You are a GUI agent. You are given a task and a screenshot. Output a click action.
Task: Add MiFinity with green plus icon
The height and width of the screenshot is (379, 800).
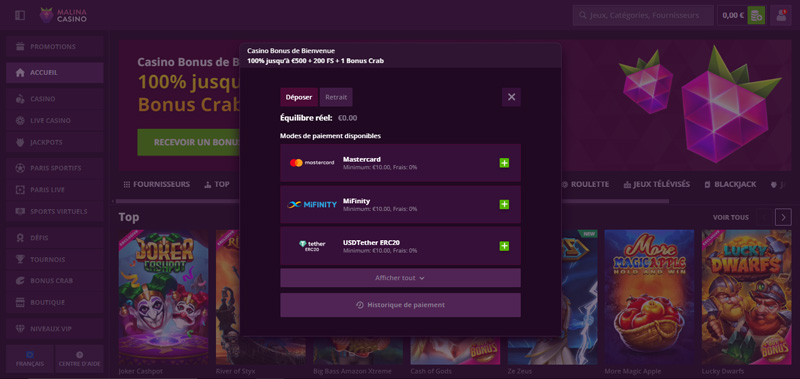click(x=504, y=204)
